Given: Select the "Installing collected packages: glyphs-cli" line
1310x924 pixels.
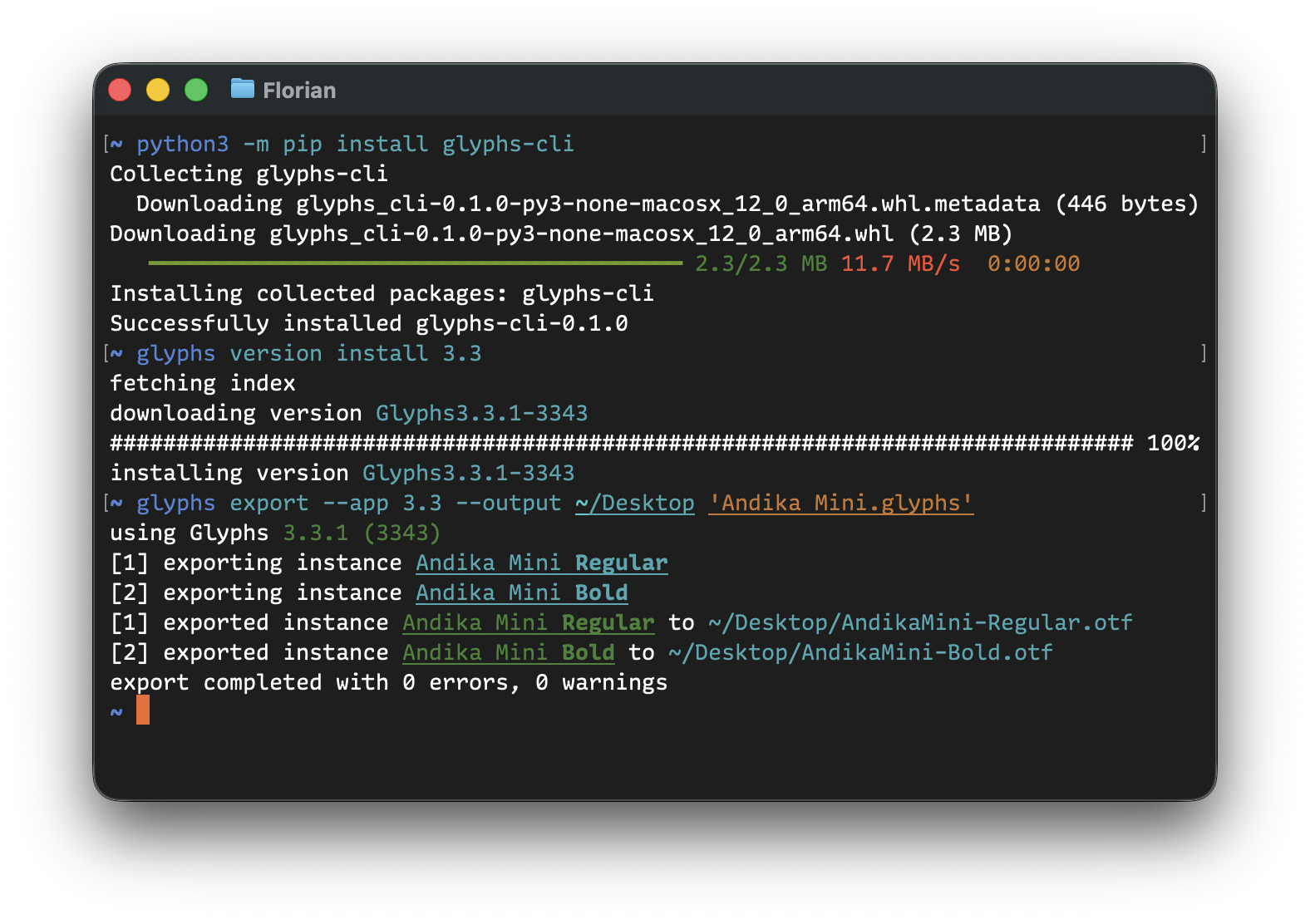Looking at the screenshot, I should point(382,293).
